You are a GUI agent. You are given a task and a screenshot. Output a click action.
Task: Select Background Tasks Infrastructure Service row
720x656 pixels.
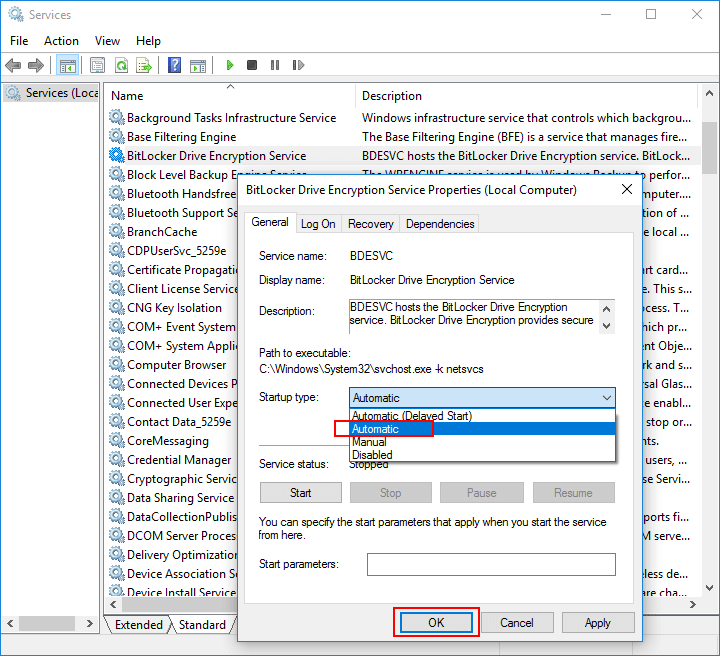[404, 118]
